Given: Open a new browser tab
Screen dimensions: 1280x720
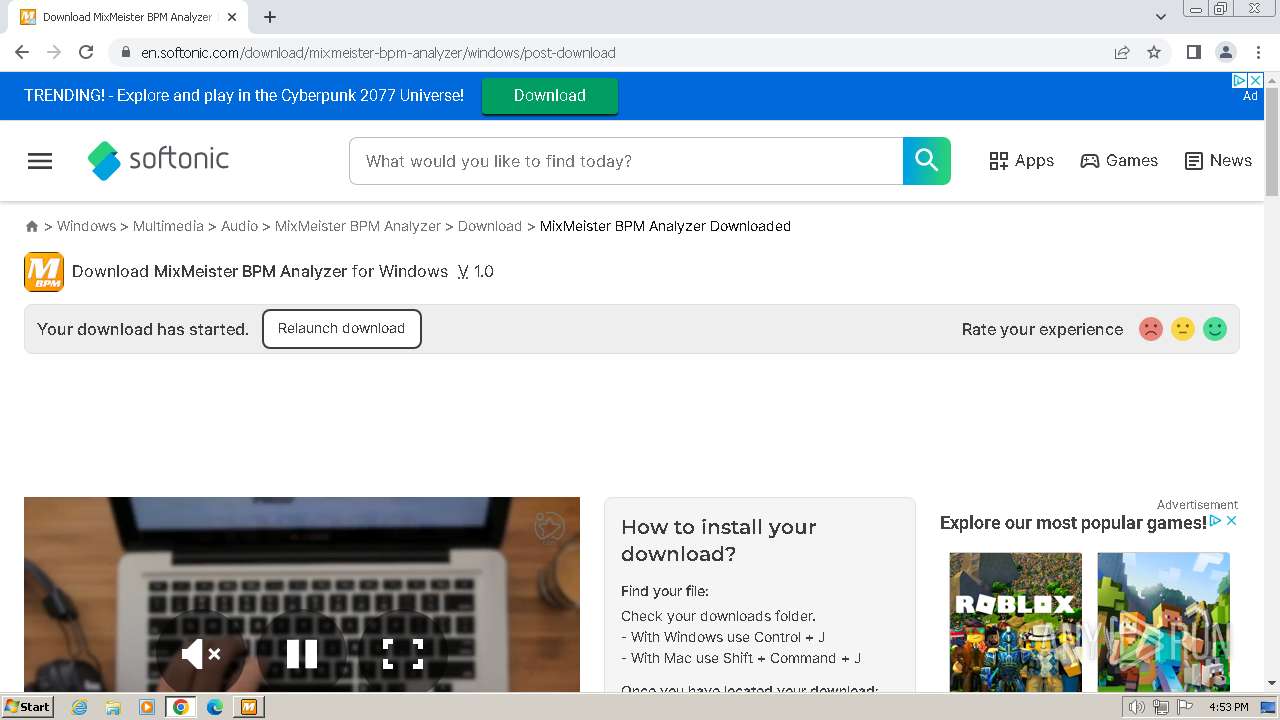Looking at the screenshot, I should tap(270, 17).
